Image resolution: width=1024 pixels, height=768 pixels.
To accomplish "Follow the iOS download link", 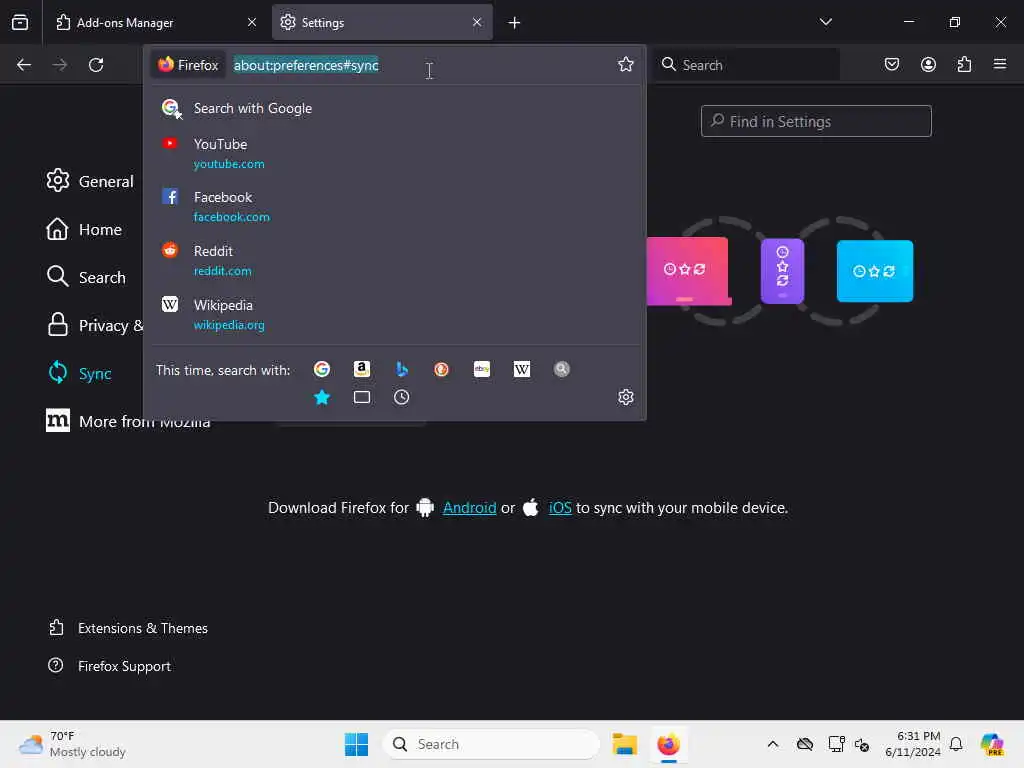I will click(x=560, y=507).
